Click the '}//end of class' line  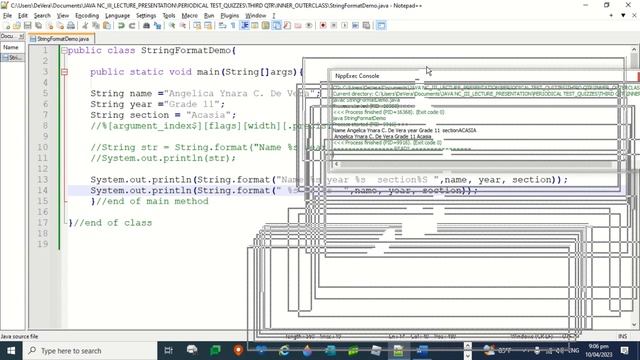tap(110, 223)
